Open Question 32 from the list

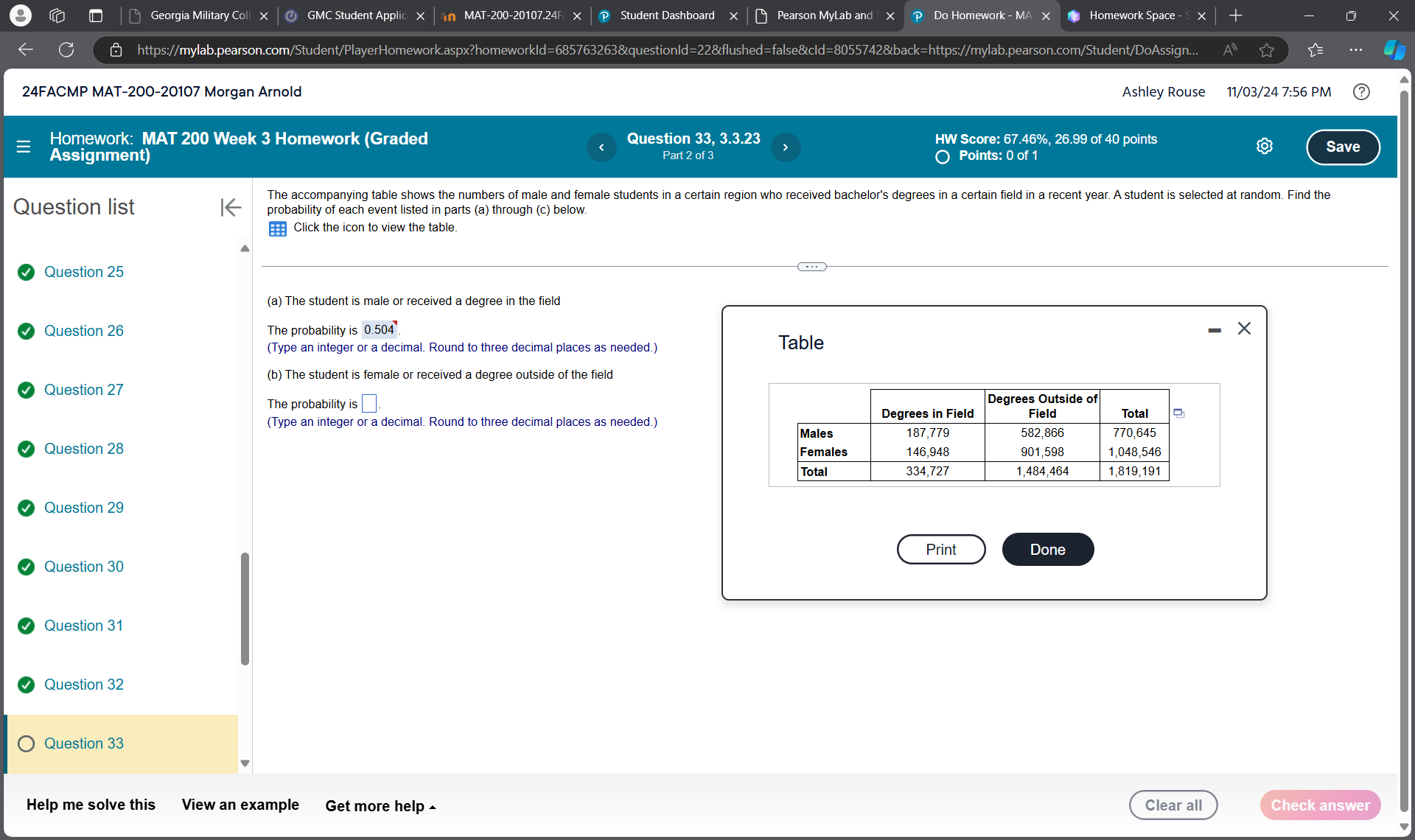point(83,685)
